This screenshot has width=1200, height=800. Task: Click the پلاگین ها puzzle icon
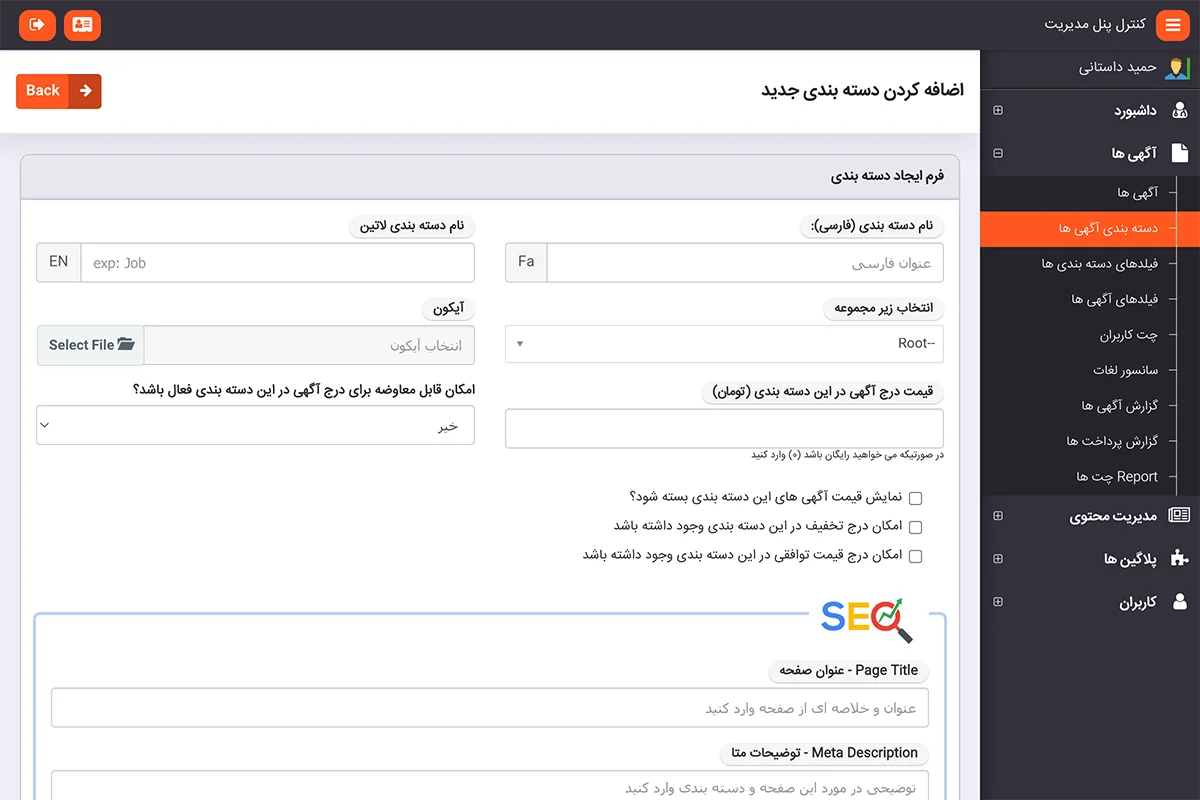click(x=1180, y=559)
